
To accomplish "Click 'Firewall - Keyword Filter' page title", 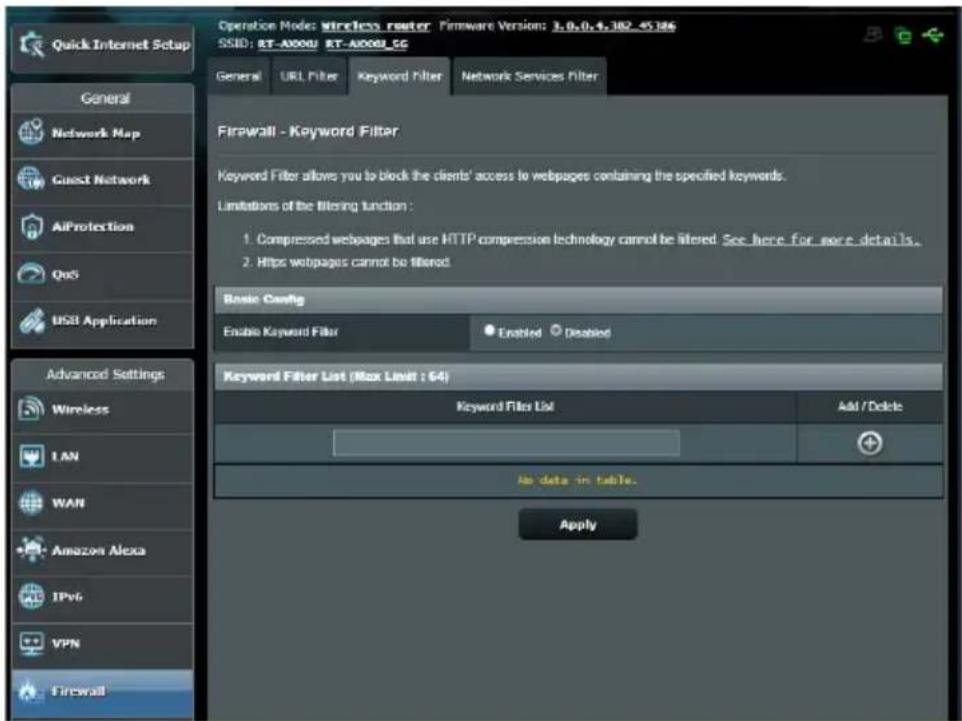I will click(308, 131).
